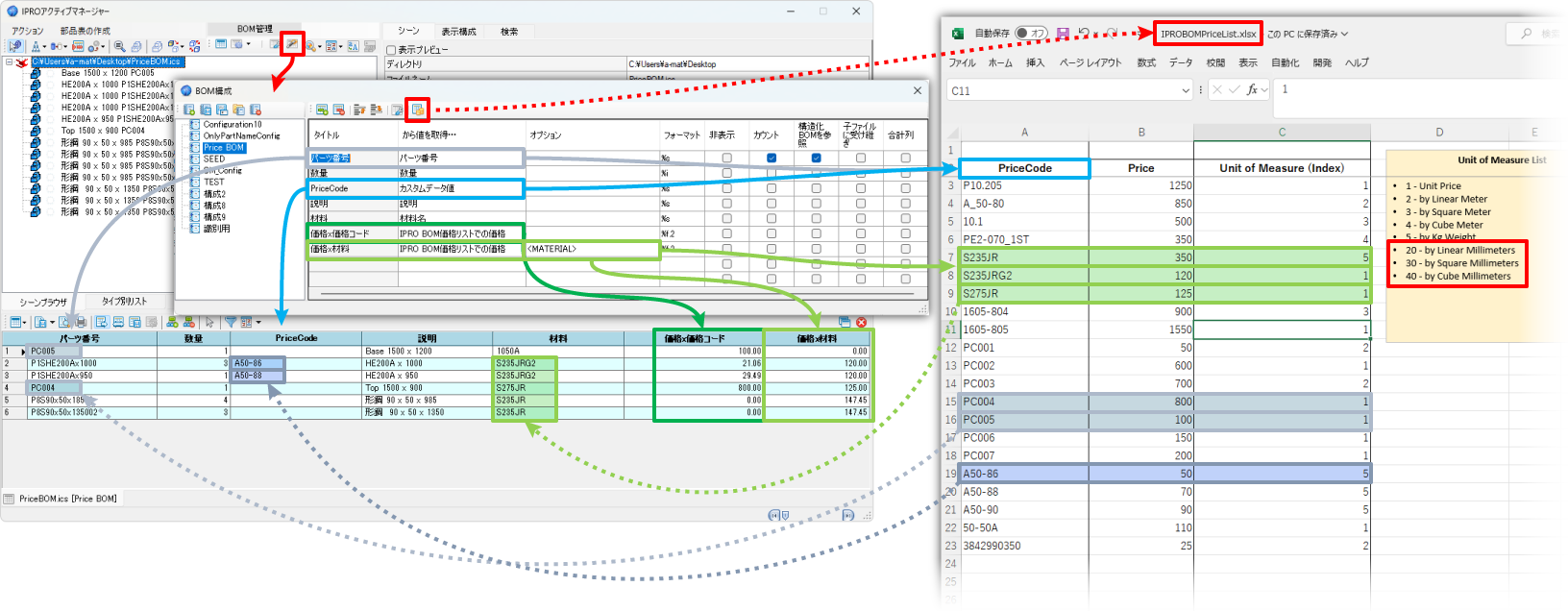Click the Excel search magnifier icon

(1527, 34)
